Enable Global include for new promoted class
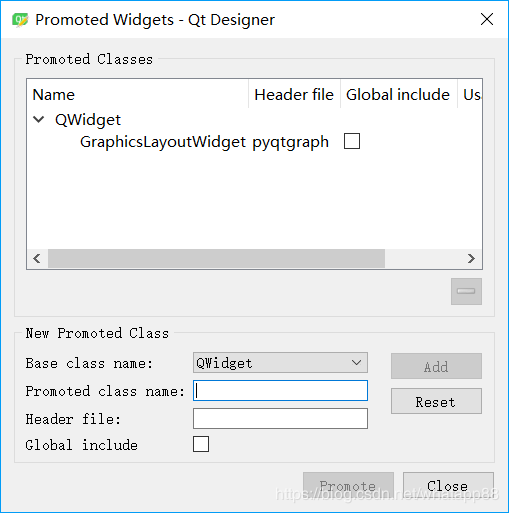This screenshot has height=513, width=509. point(201,444)
